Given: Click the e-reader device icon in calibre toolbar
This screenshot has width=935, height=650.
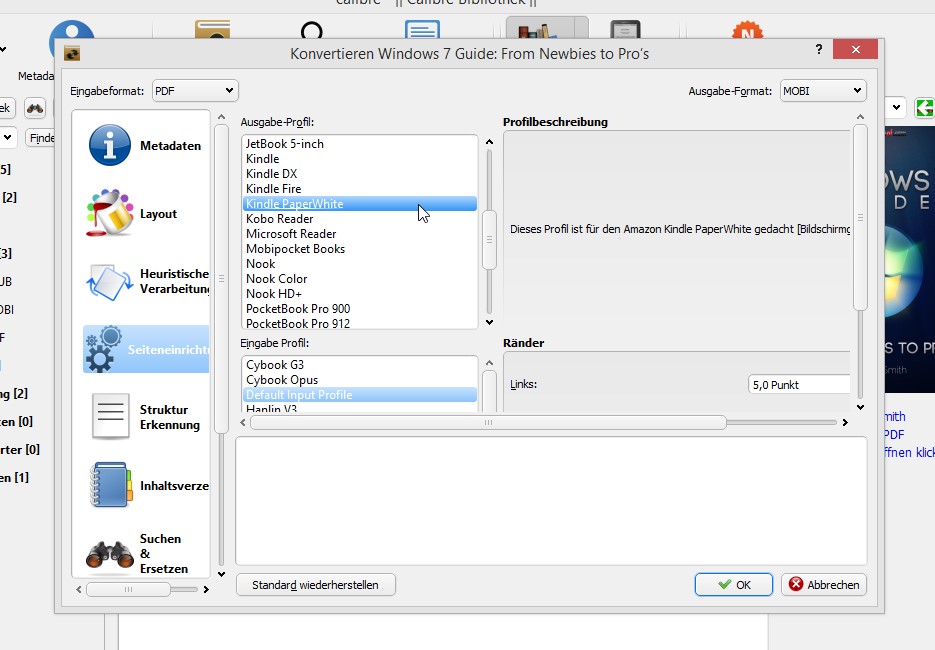Looking at the screenshot, I should (625, 30).
